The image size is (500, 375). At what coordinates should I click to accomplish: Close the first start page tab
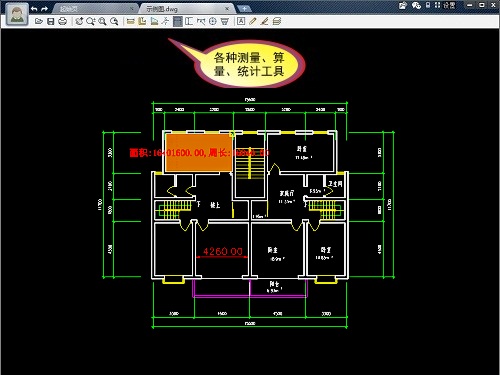(132, 9)
